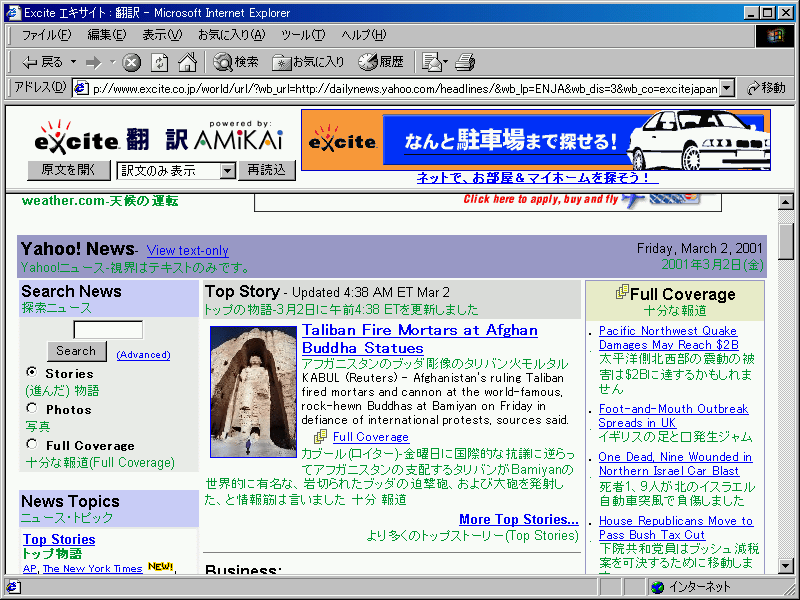Stop page loading with the Stop icon

131,62
